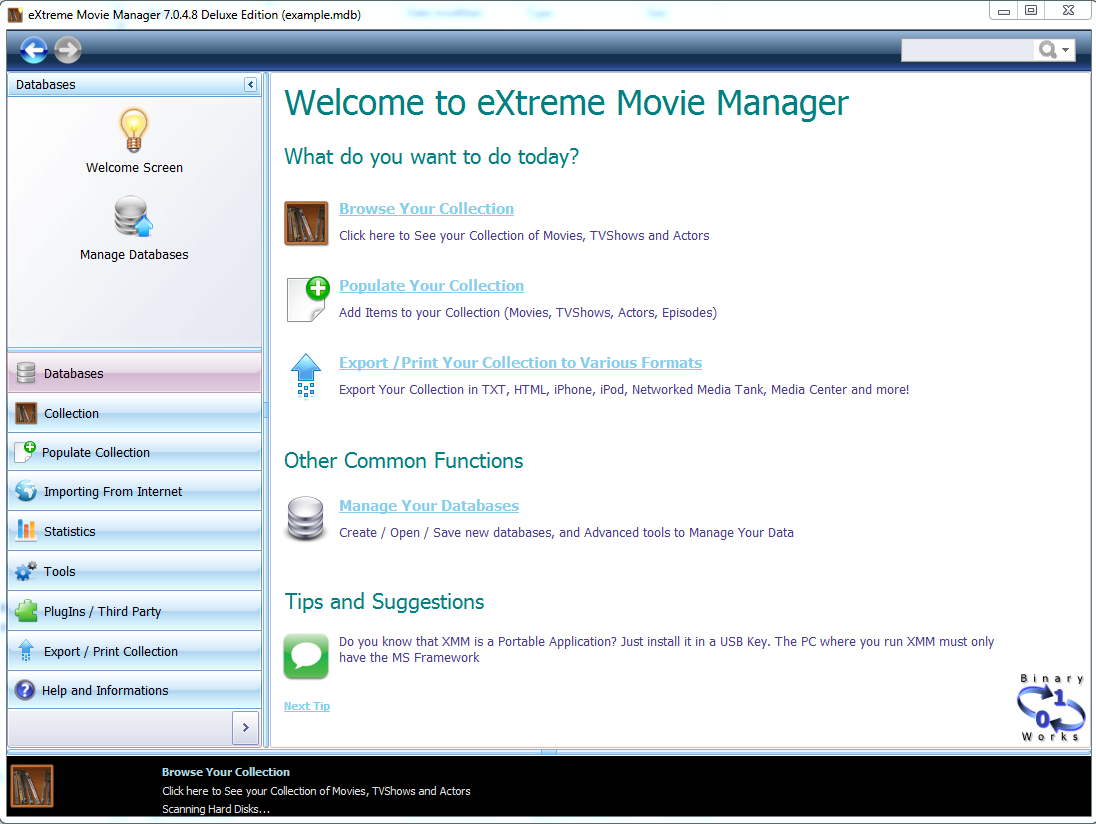Select the Collection navigation section
This screenshot has height=824, width=1096.
click(x=134, y=413)
